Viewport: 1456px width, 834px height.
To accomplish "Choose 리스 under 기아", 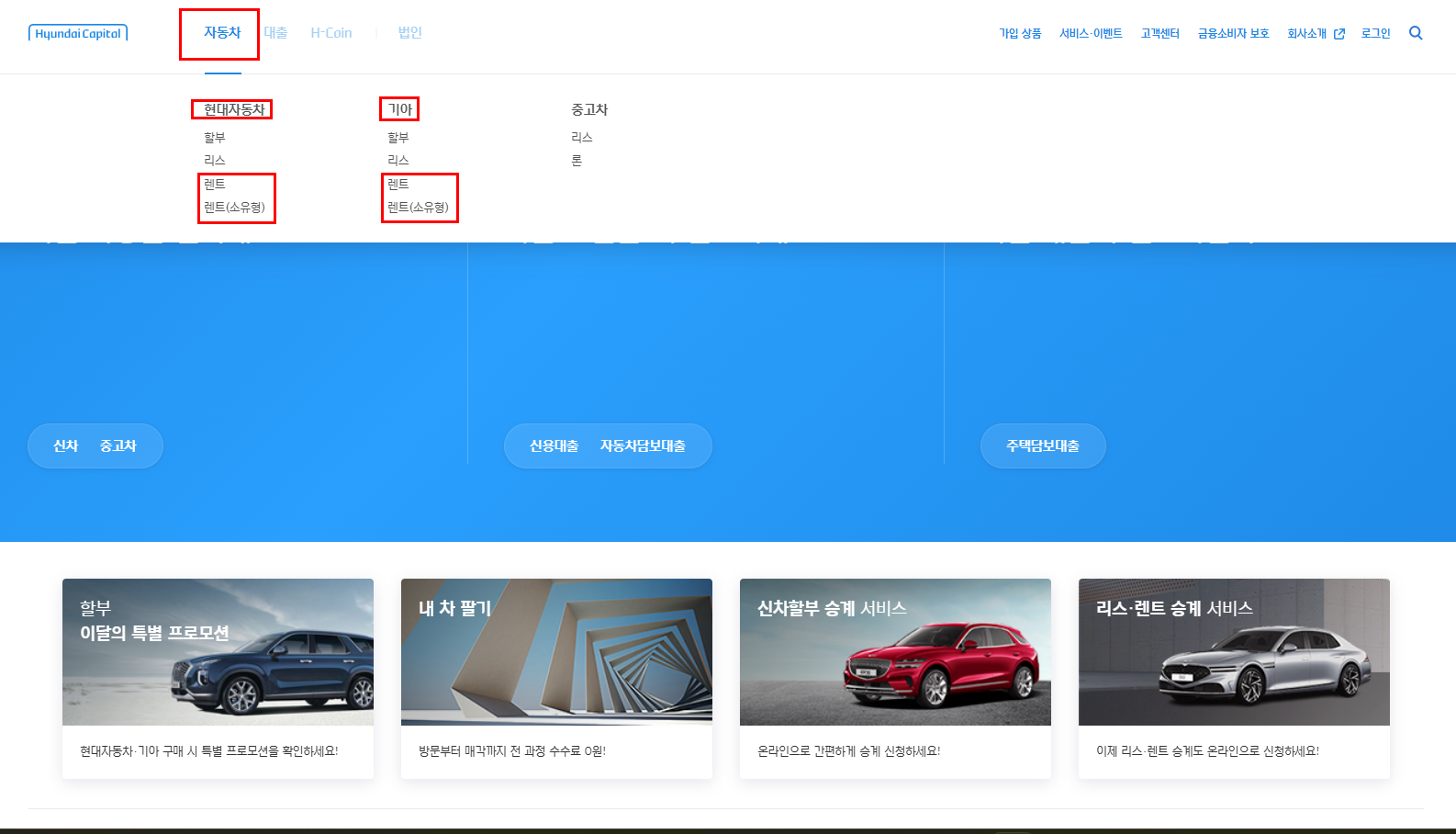I will pos(398,161).
